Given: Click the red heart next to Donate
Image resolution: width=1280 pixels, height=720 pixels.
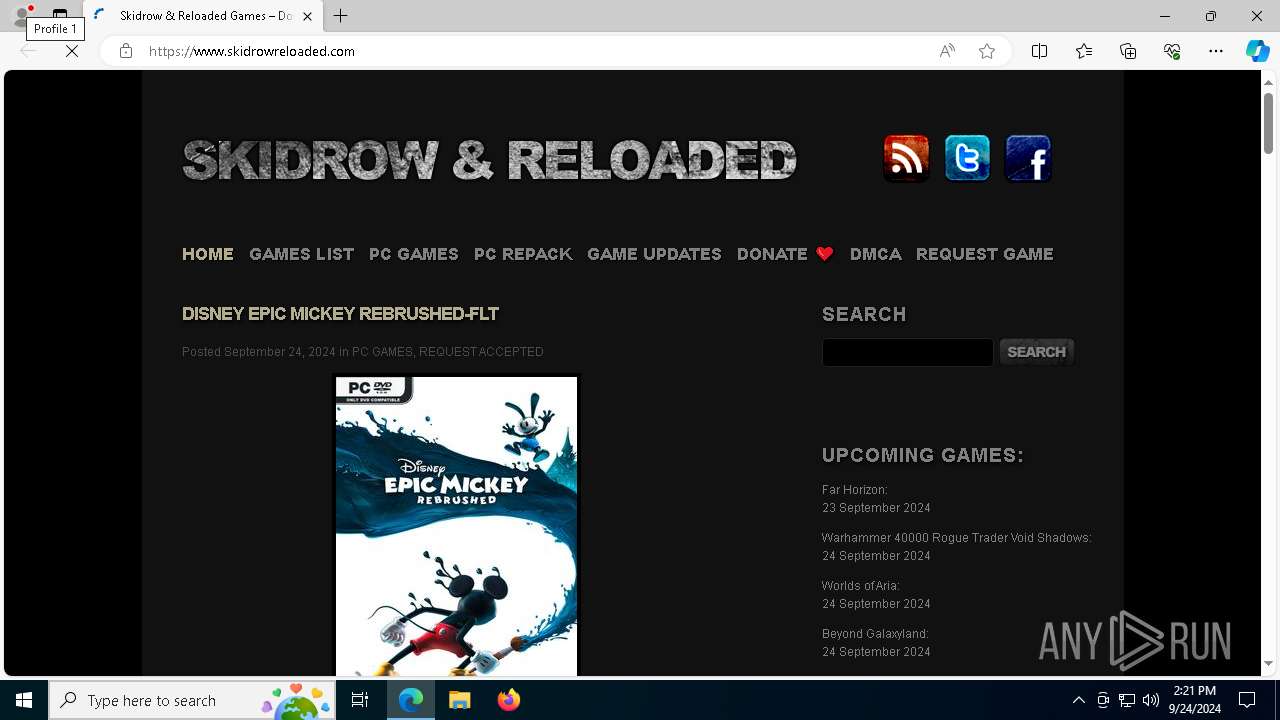Looking at the screenshot, I should click(x=825, y=254).
